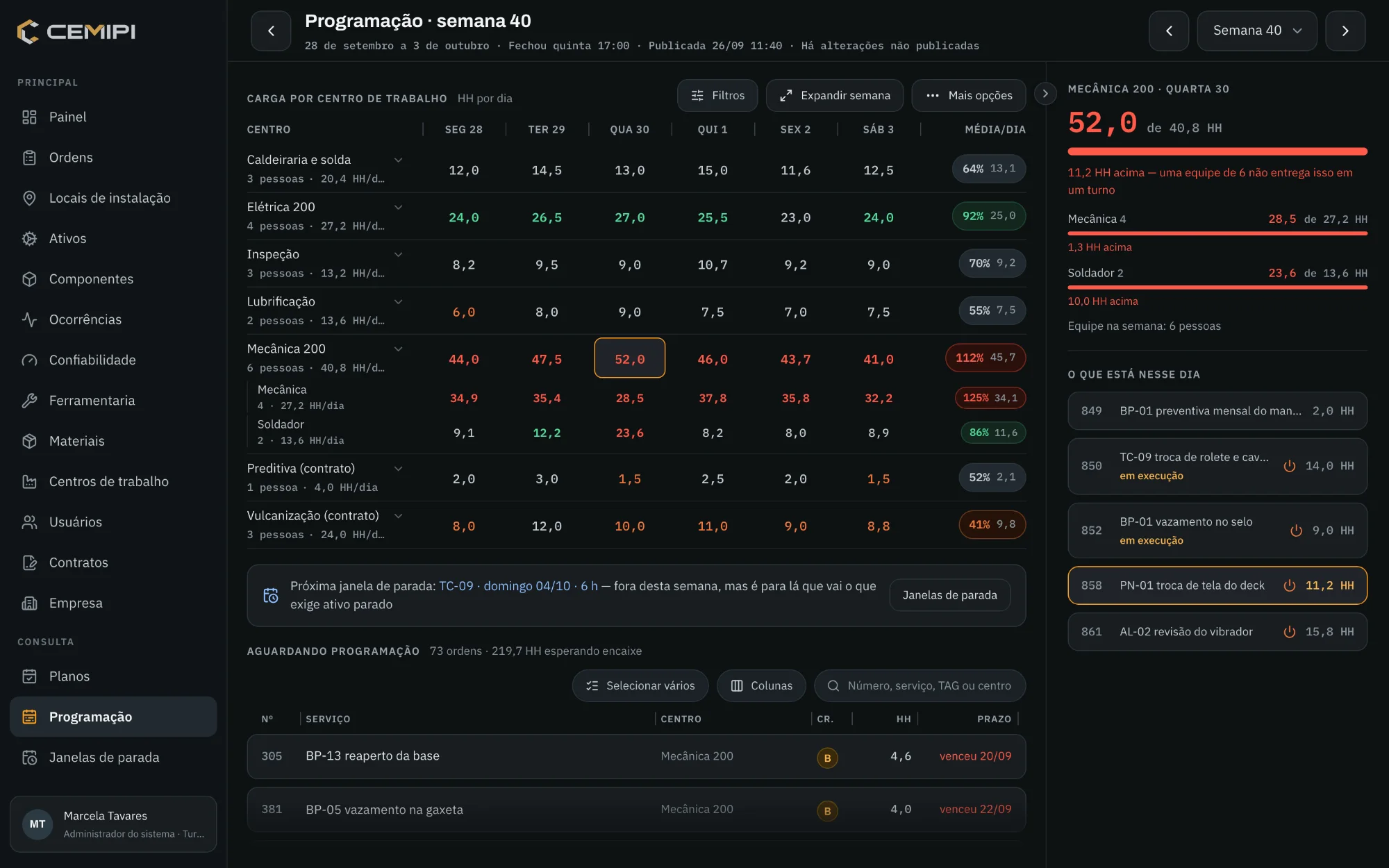Open Ferramentaria wrench icon
Image resolution: width=1389 pixels, height=868 pixels.
[x=29, y=401]
